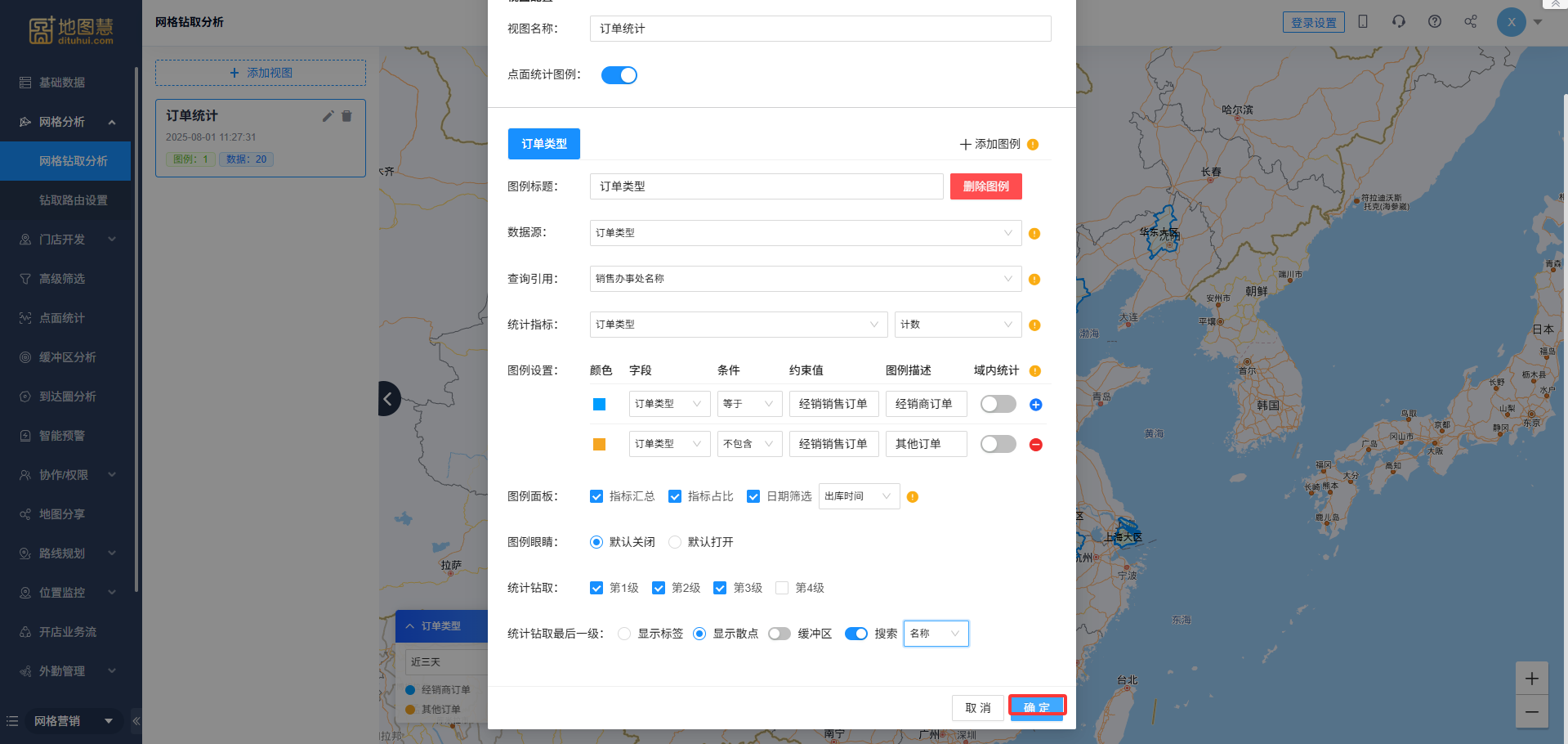Click the map zoom in plus button
The image size is (1568, 744).
(x=1531, y=679)
